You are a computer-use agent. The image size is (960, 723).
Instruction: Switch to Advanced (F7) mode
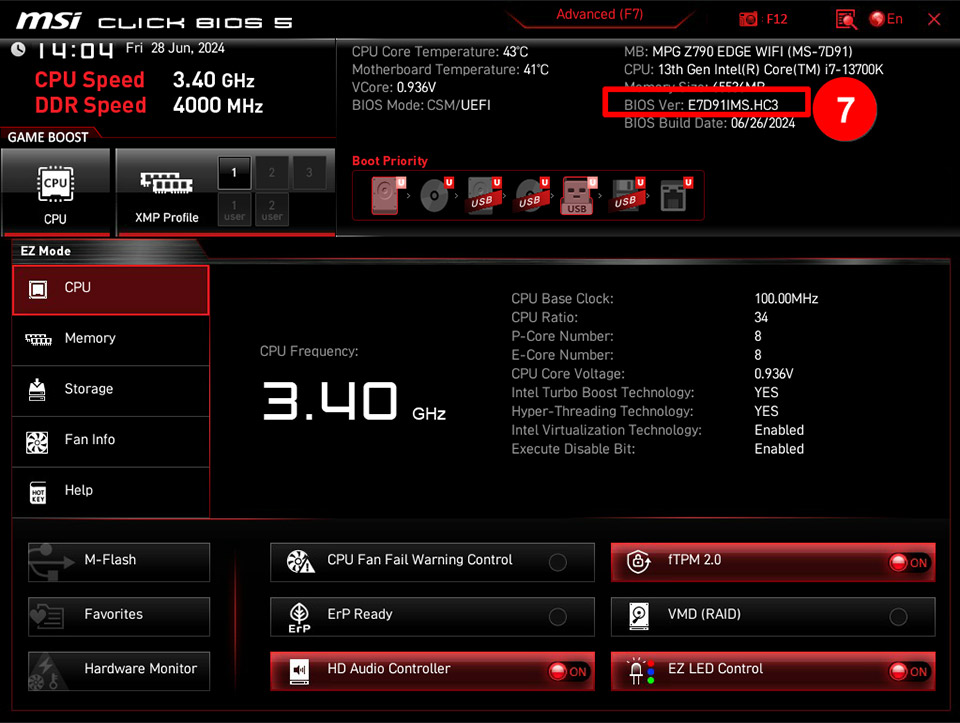(x=600, y=14)
